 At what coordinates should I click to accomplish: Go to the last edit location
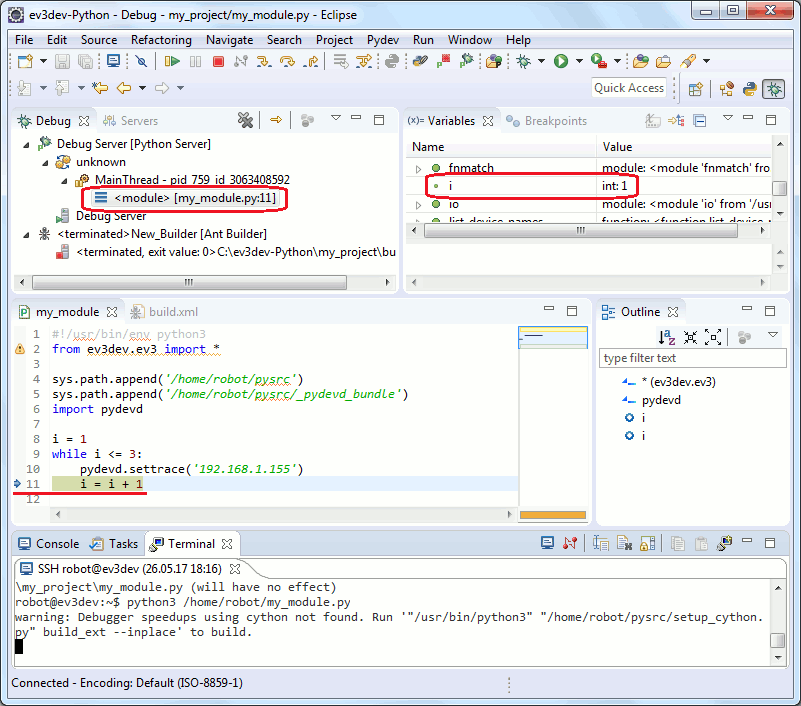tap(100, 88)
